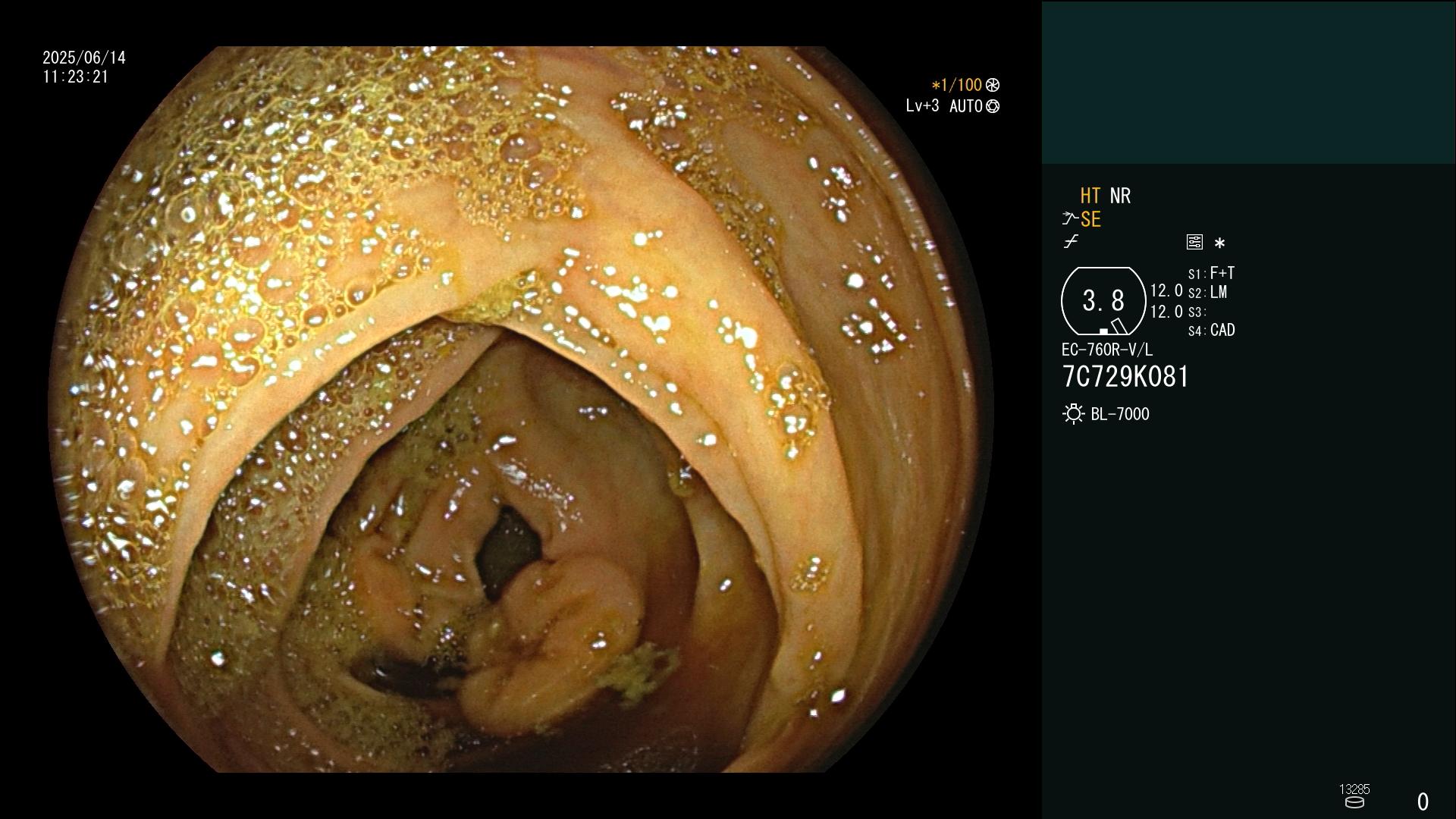Click the lower 12.0 value
Viewport: 1456px width, 819px height.
[x=1166, y=312]
